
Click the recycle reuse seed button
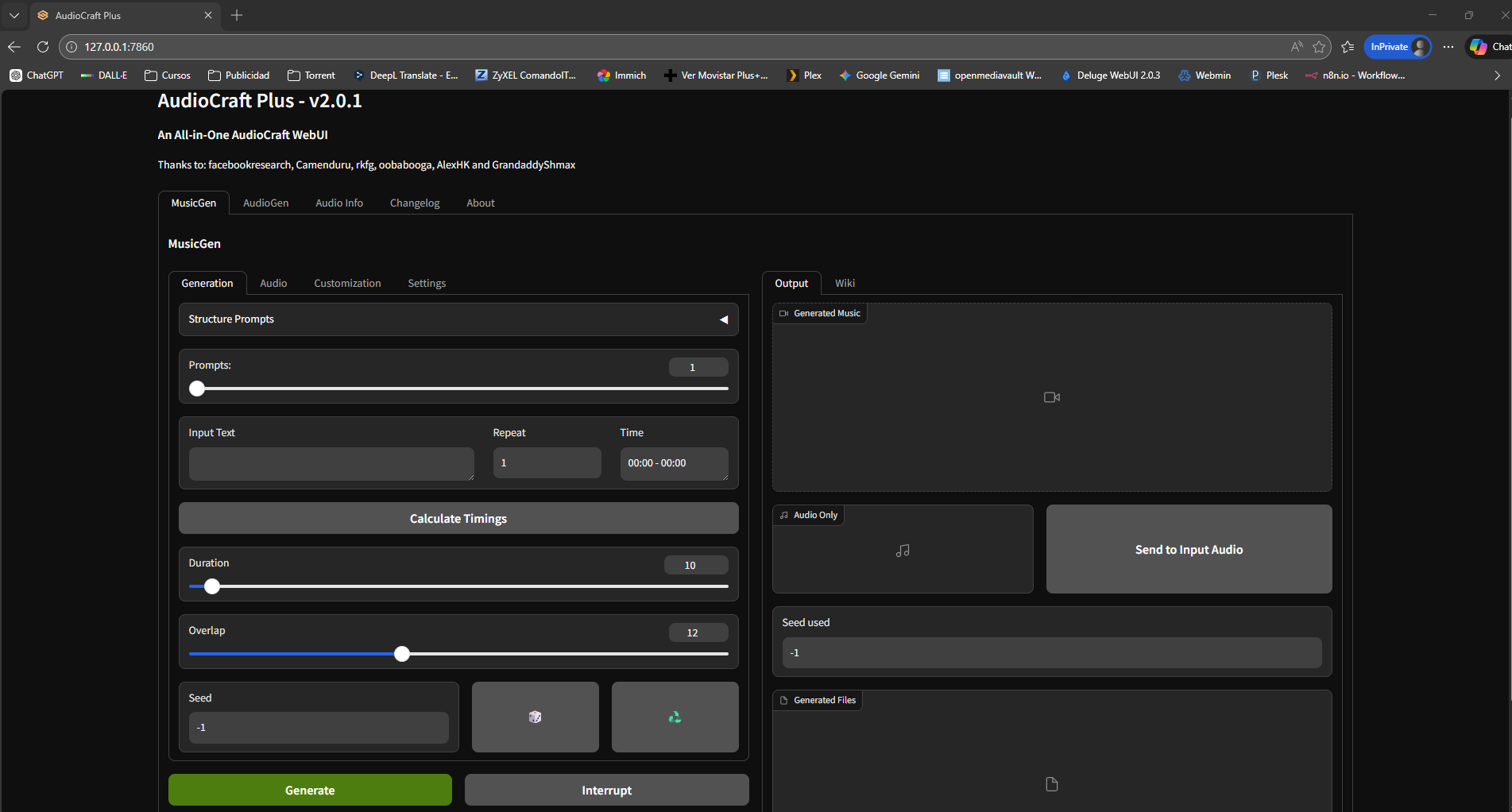(675, 717)
